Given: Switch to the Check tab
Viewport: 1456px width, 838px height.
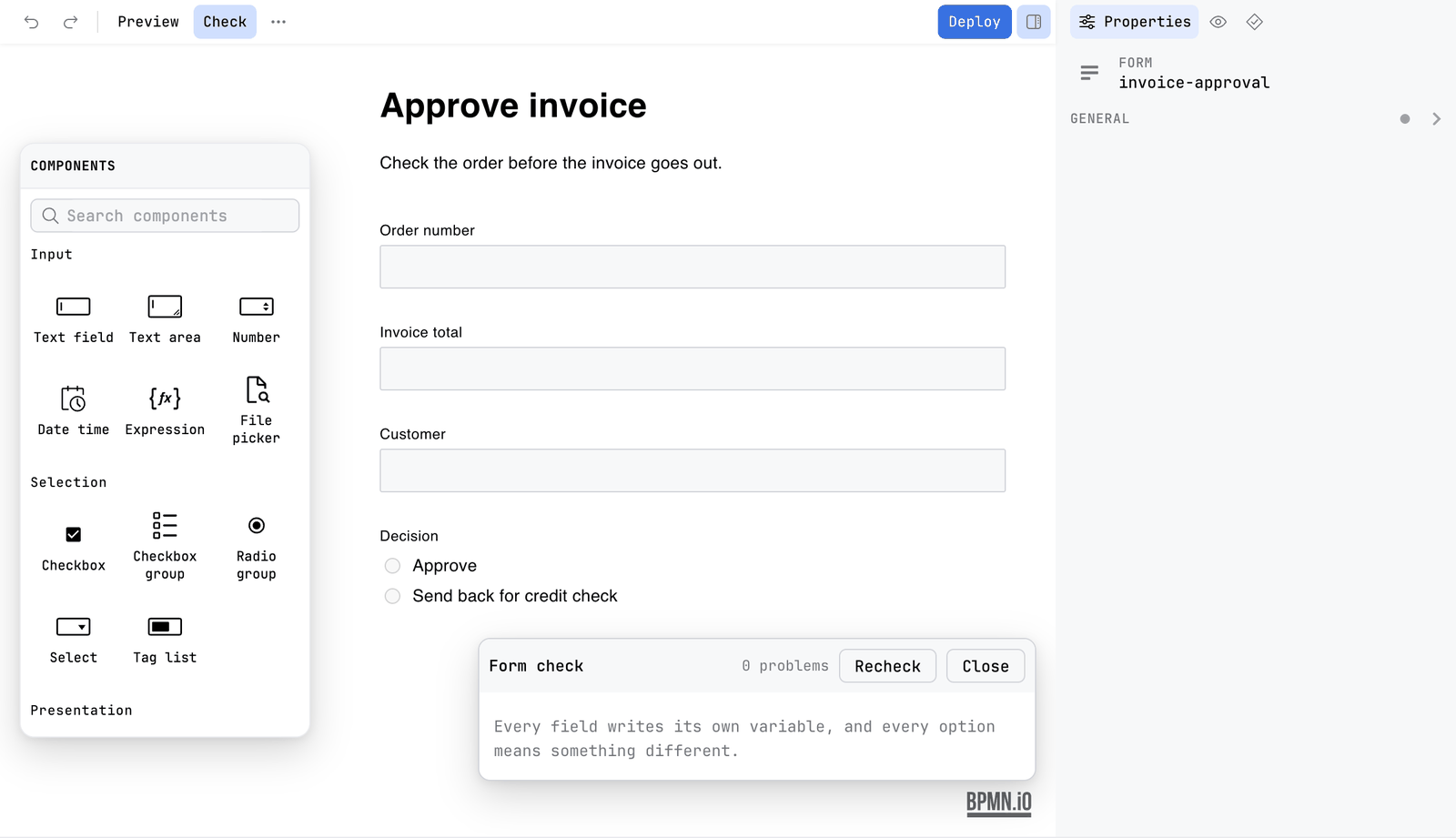Looking at the screenshot, I should [225, 22].
